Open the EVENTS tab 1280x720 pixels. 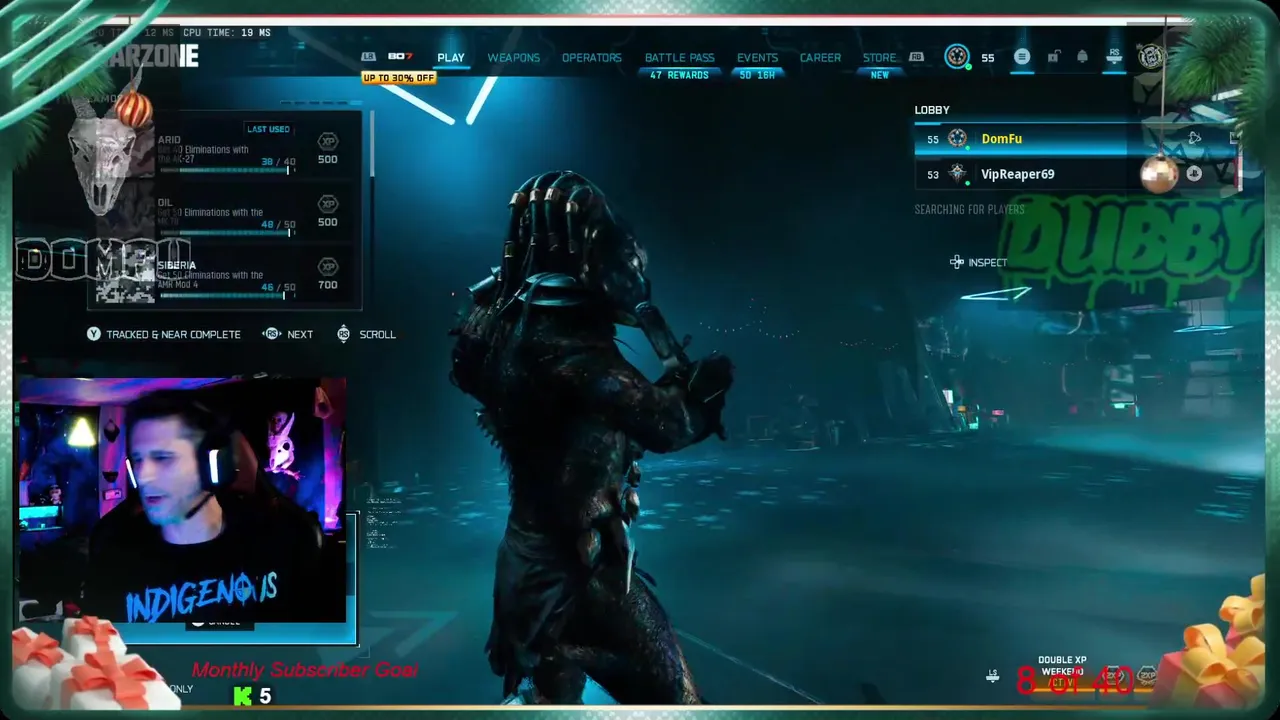pyautogui.click(x=757, y=58)
